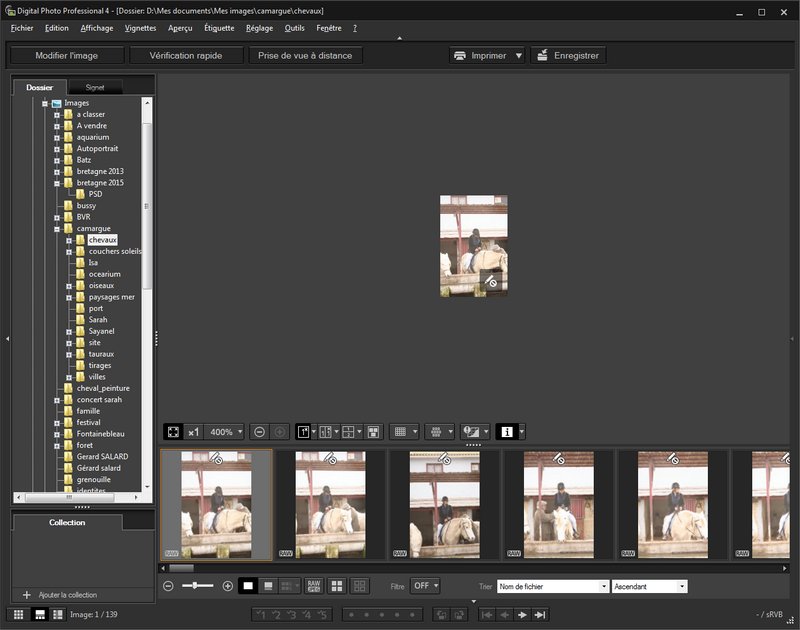This screenshot has height=630, width=800.
Task: Select thumbnail with info display mode
Action: tap(268, 586)
